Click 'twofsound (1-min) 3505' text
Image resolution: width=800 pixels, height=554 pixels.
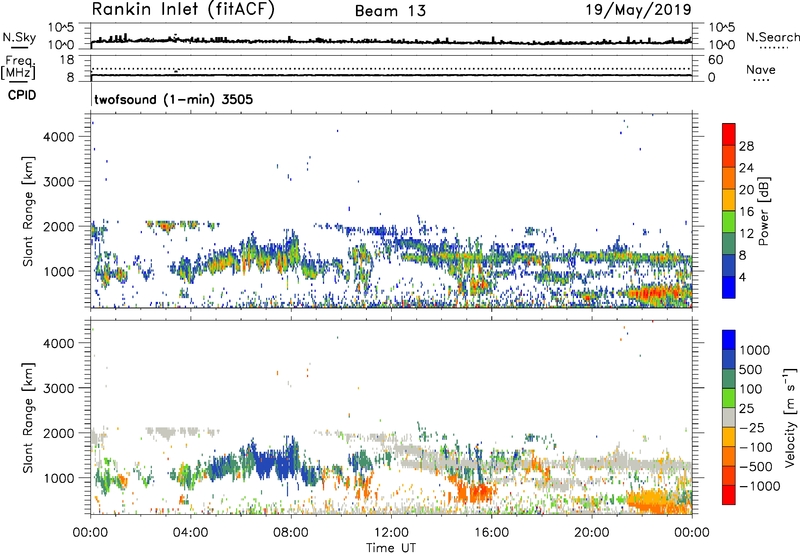(173, 99)
